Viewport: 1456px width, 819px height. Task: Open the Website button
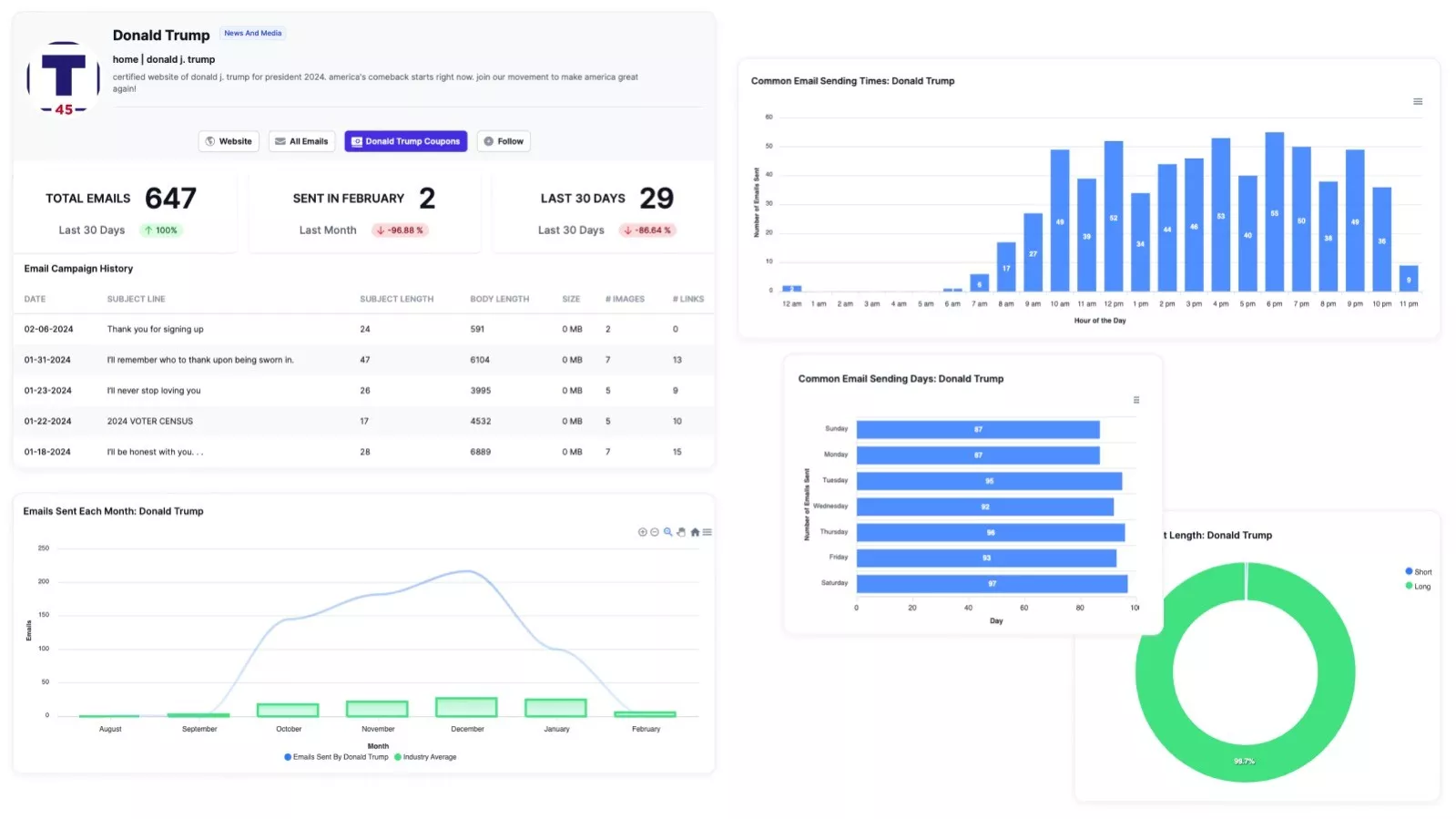tap(229, 141)
